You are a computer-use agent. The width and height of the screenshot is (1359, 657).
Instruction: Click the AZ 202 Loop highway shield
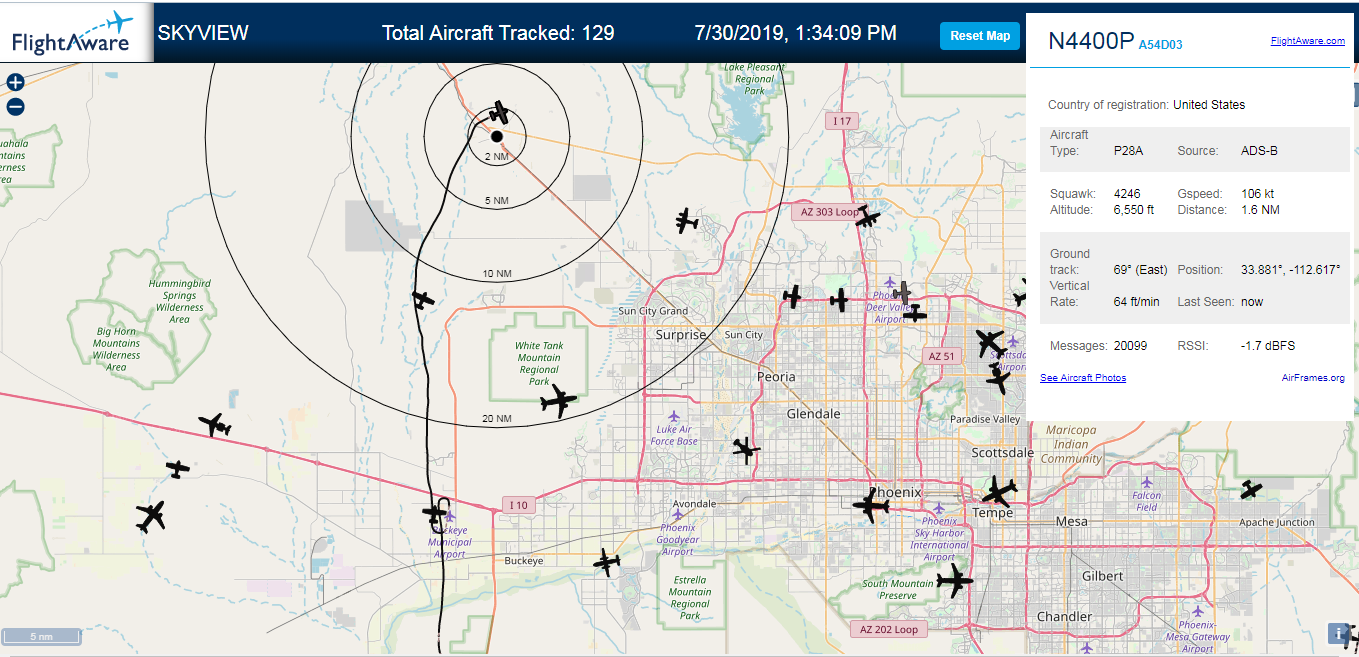click(x=889, y=629)
